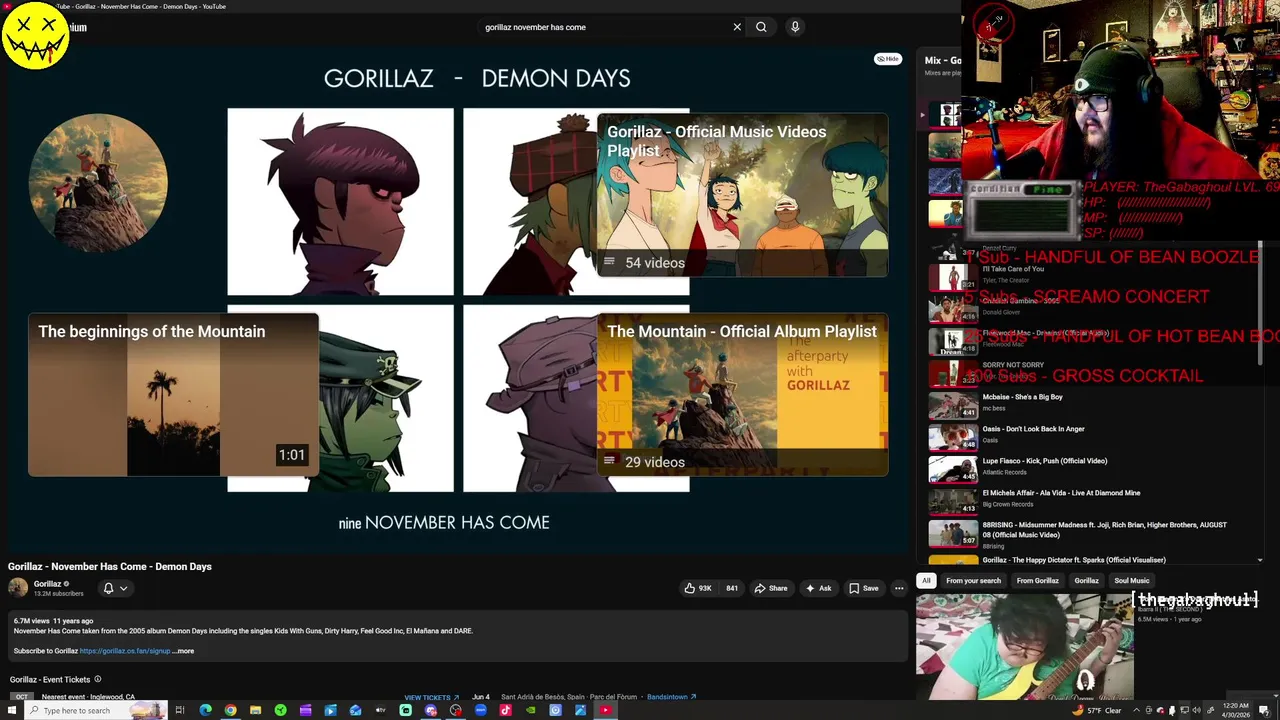Select the From your search chip
1280x720 pixels.
tap(973, 581)
